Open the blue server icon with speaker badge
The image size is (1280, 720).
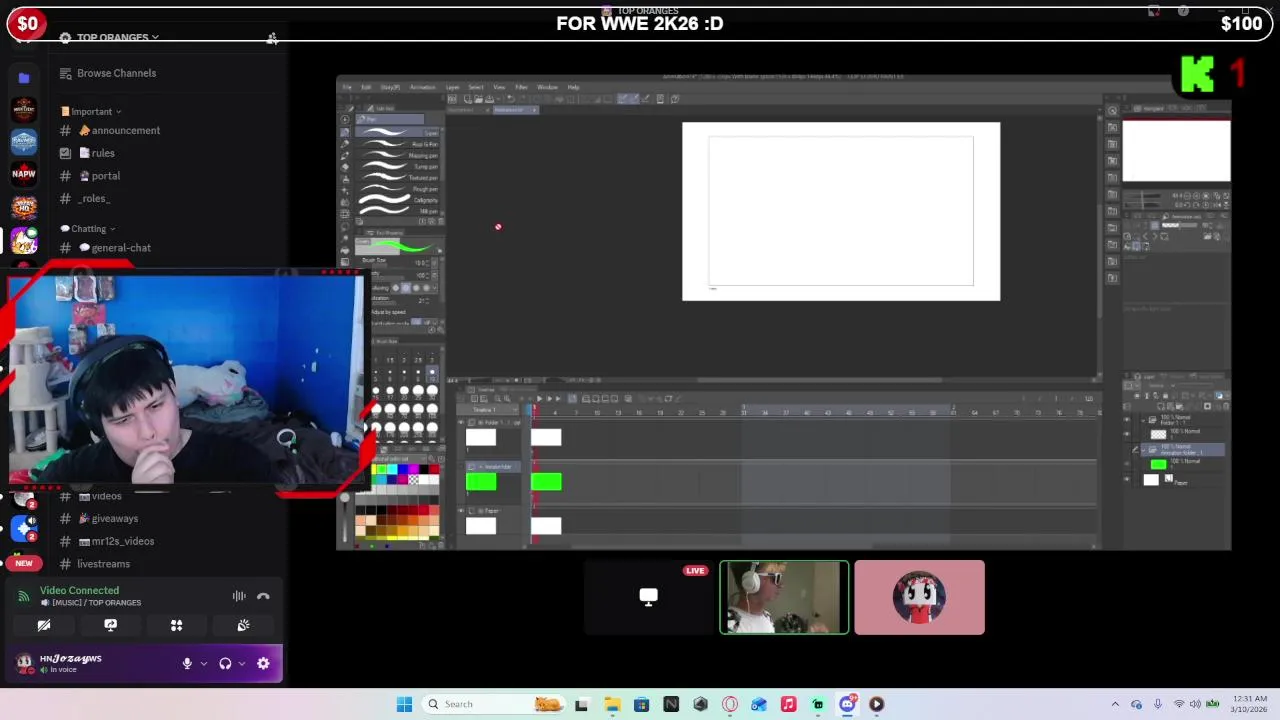[x=24, y=527]
